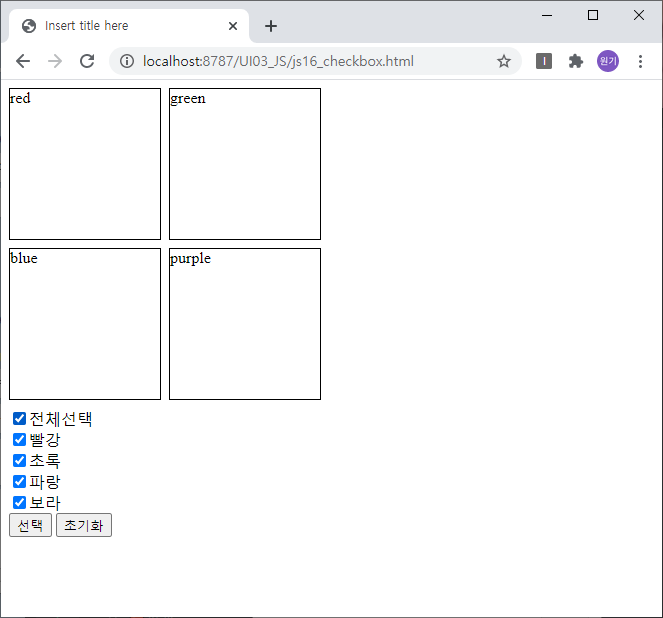
Task: Go back with the browser back arrow
Action: pyautogui.click(x=23, y=61)
